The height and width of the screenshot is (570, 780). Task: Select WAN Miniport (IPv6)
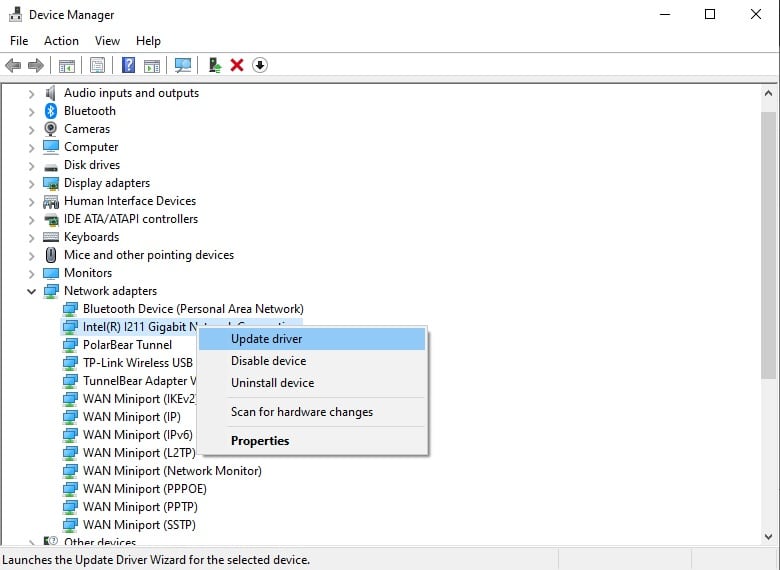click(138, 435)
